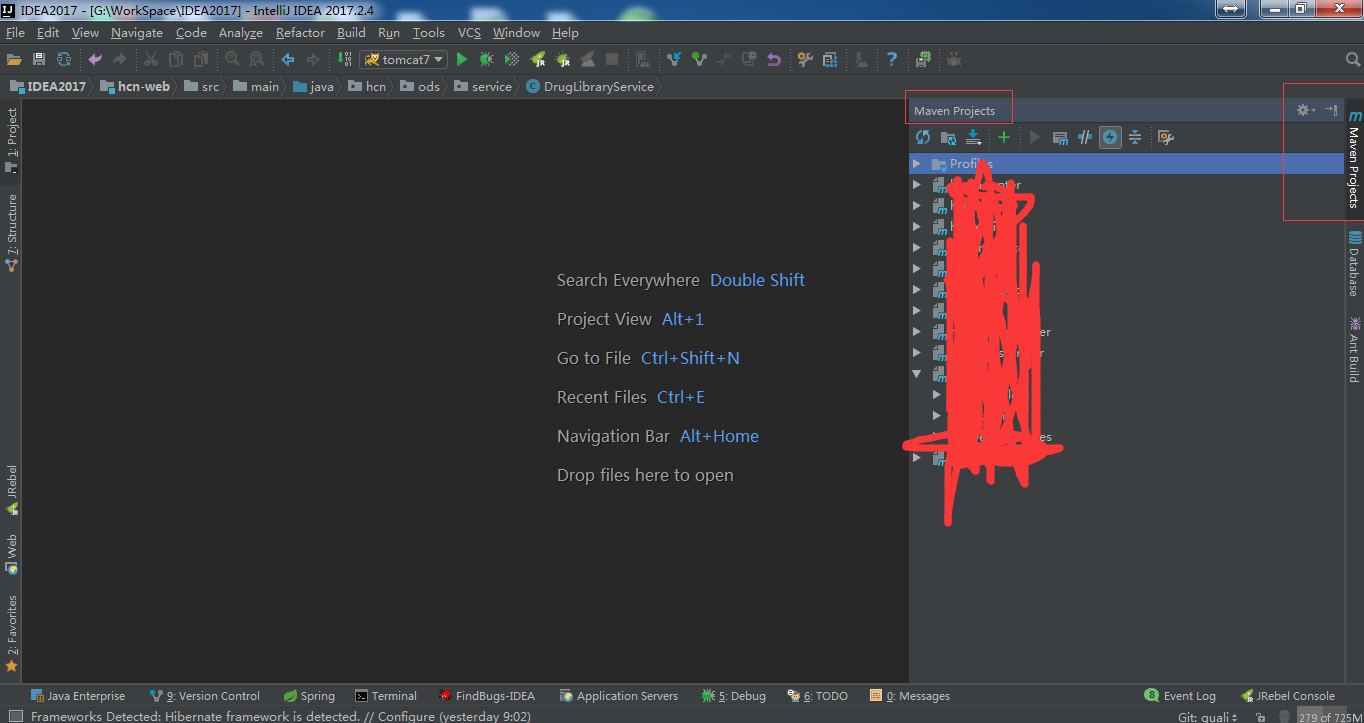Open the Database side tab
The image size is (1364, 723).
[x=1354, y=265]
